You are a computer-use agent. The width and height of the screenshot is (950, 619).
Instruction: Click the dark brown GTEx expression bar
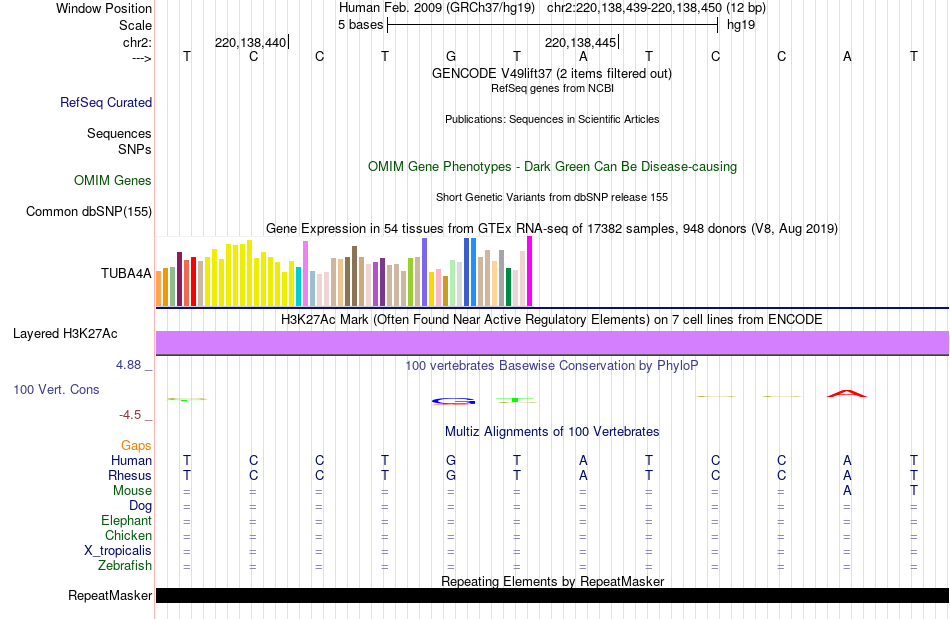point(354,275)
